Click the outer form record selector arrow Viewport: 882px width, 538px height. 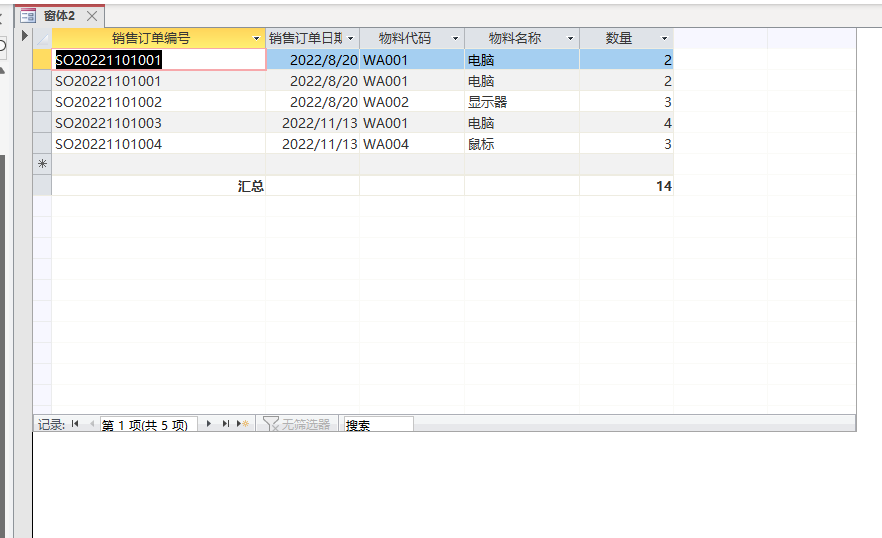pyautogui.click(x=24, y=35)
